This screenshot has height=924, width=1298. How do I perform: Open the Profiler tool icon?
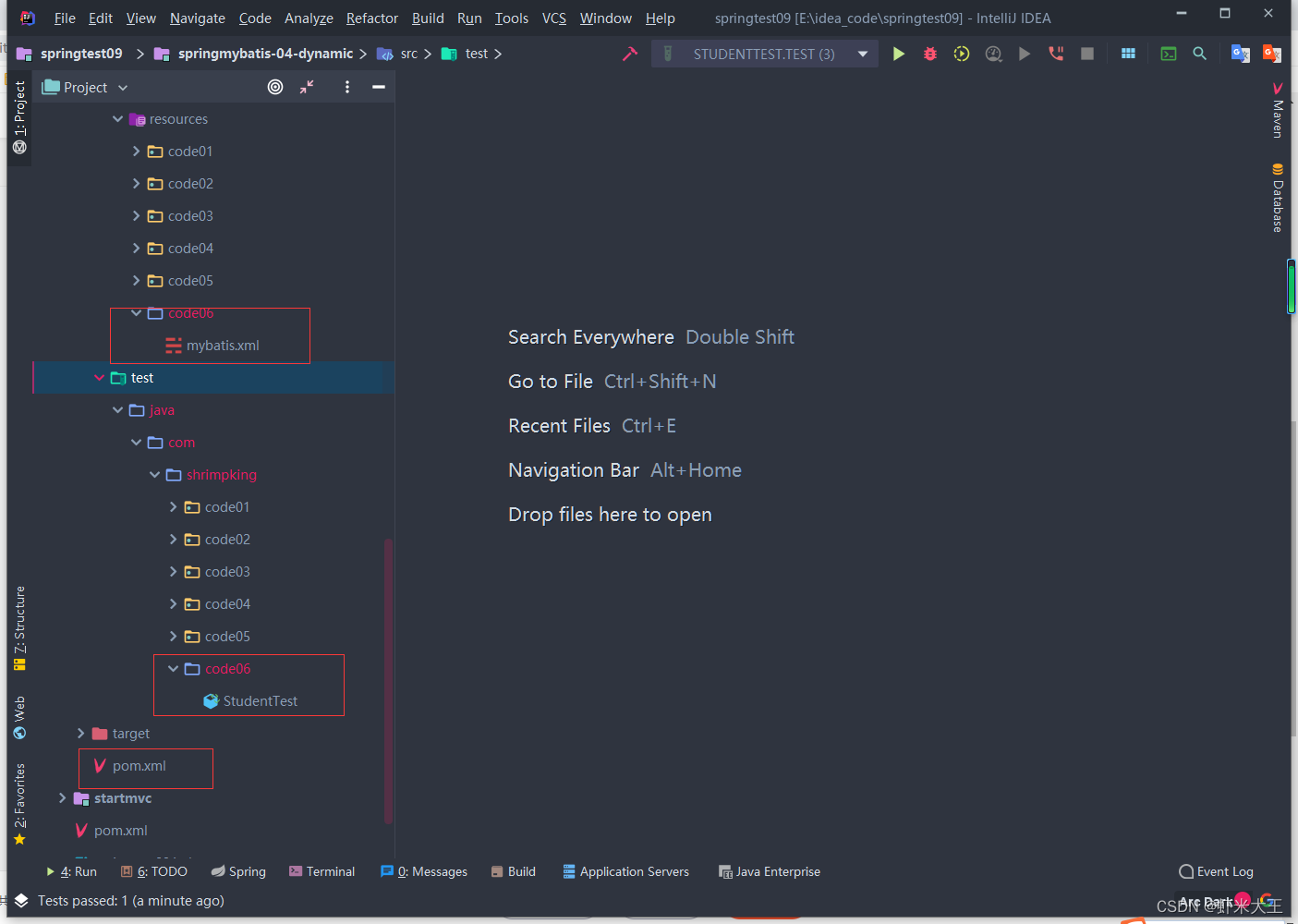(x=993, y=53)
